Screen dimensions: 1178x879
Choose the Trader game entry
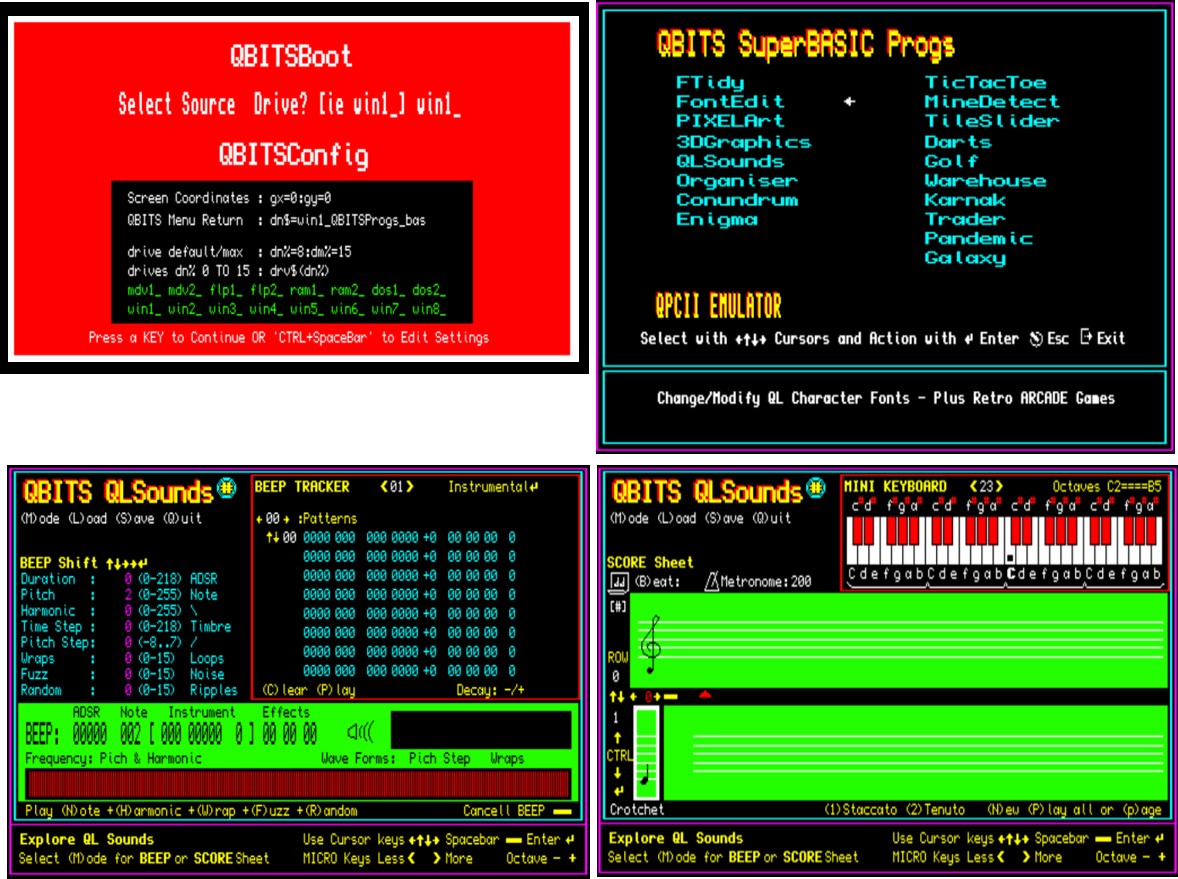point(965,220)
